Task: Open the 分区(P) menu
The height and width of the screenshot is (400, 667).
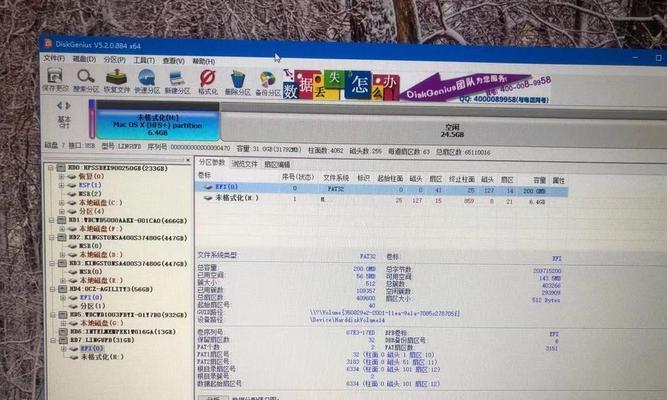Action: pyautogui.click(x=114, y=60)
